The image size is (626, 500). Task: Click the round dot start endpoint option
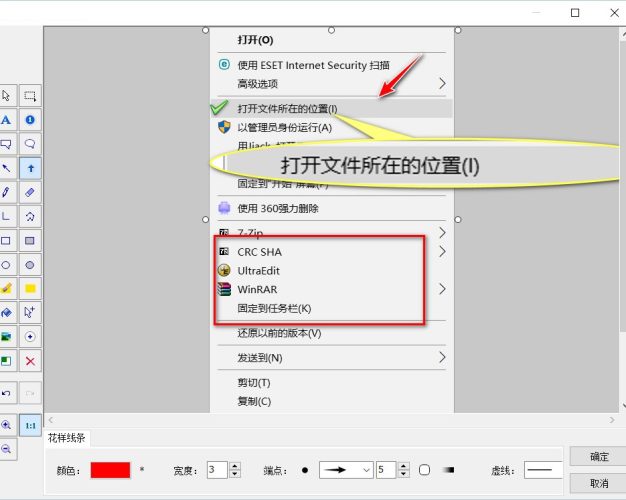pyautogui.click(x=305, y=470)
